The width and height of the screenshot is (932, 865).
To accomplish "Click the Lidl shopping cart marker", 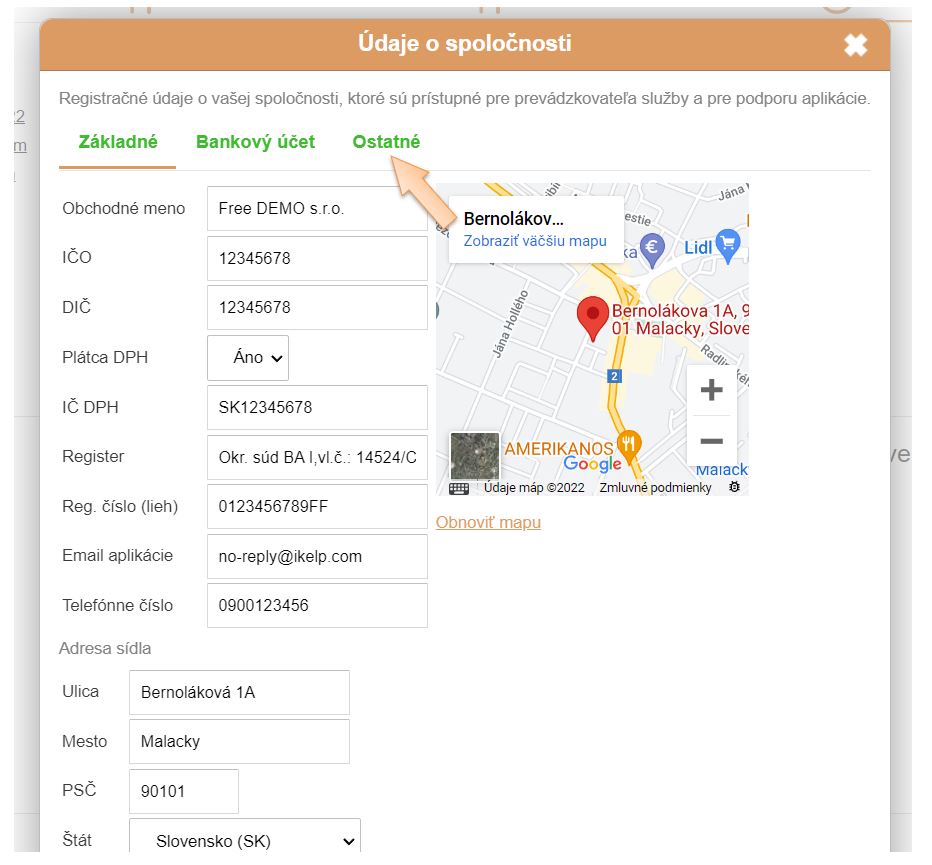I will click(x=728, y=243).
